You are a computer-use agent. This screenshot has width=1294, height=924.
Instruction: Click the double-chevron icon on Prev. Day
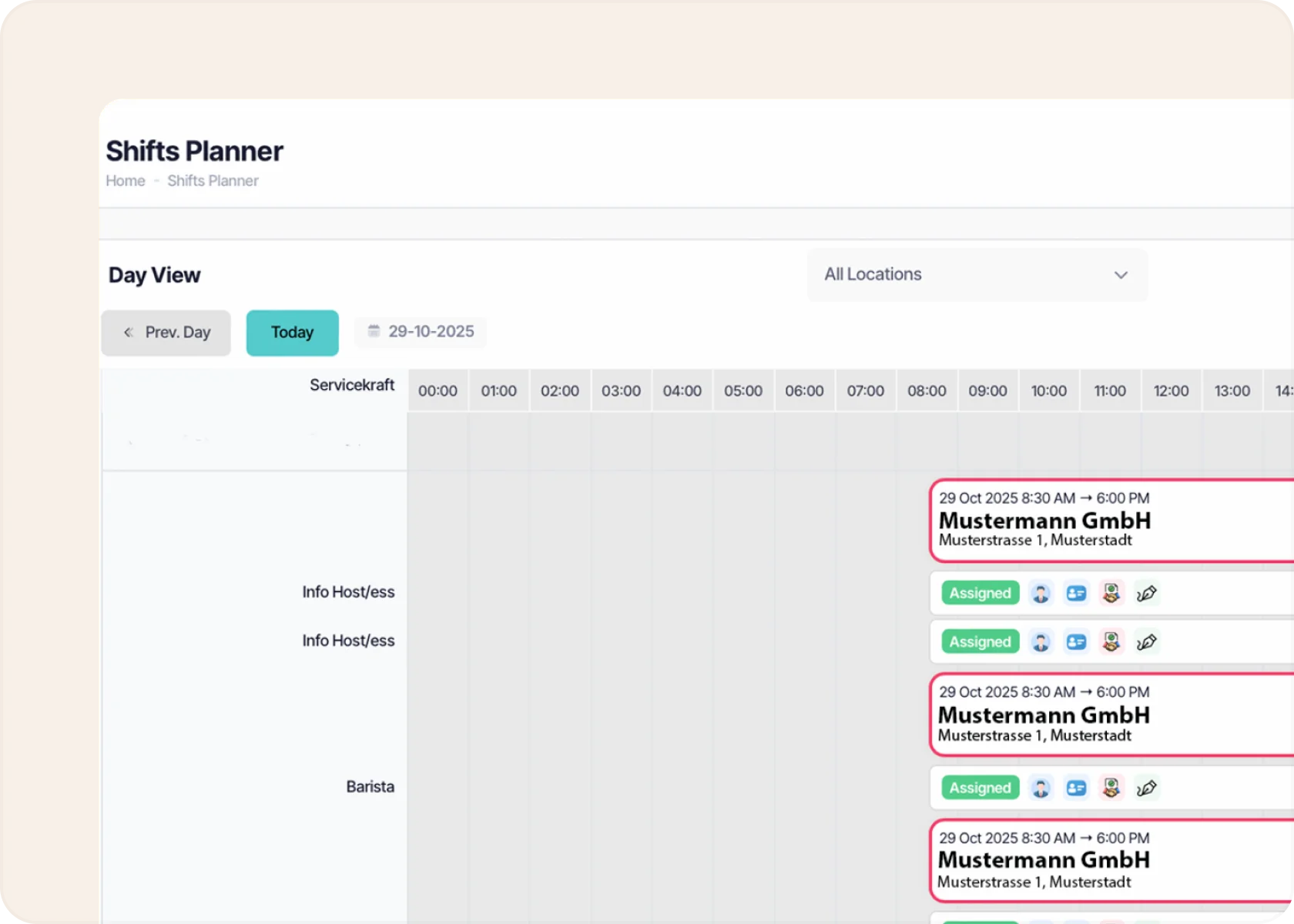pyautogui.click(x=128, y=332)
